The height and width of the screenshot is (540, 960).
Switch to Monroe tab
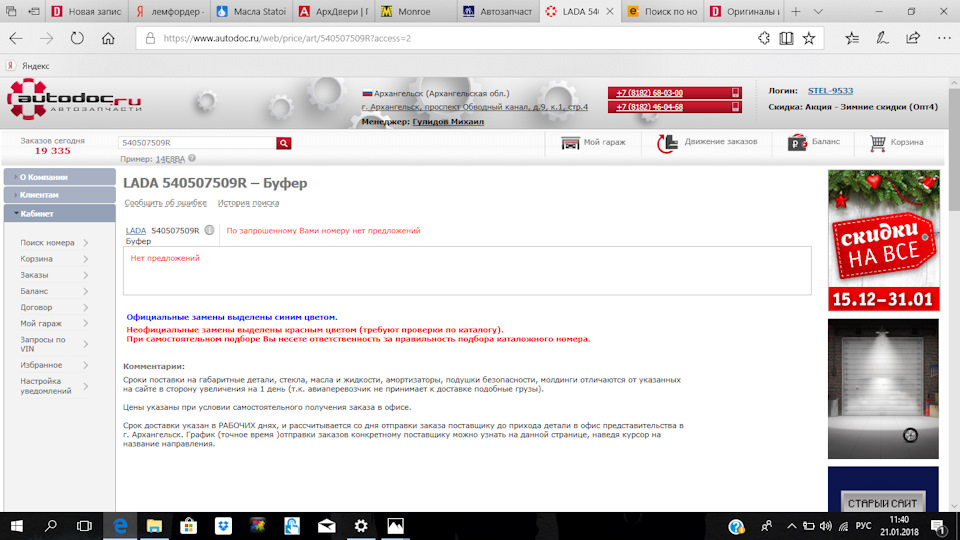point(415,12)
